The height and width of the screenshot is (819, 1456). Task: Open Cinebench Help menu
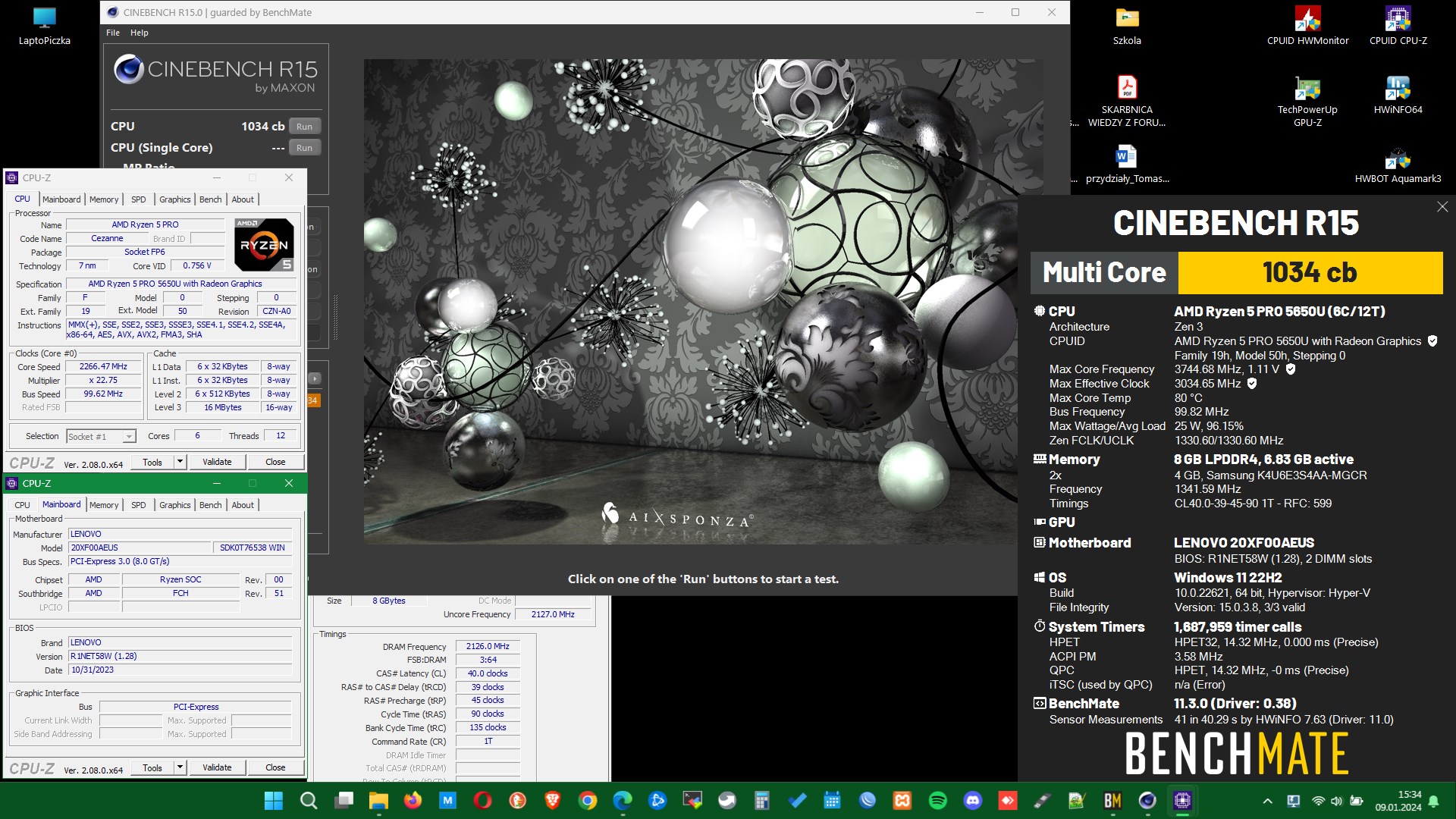click(x=139, y=33)
